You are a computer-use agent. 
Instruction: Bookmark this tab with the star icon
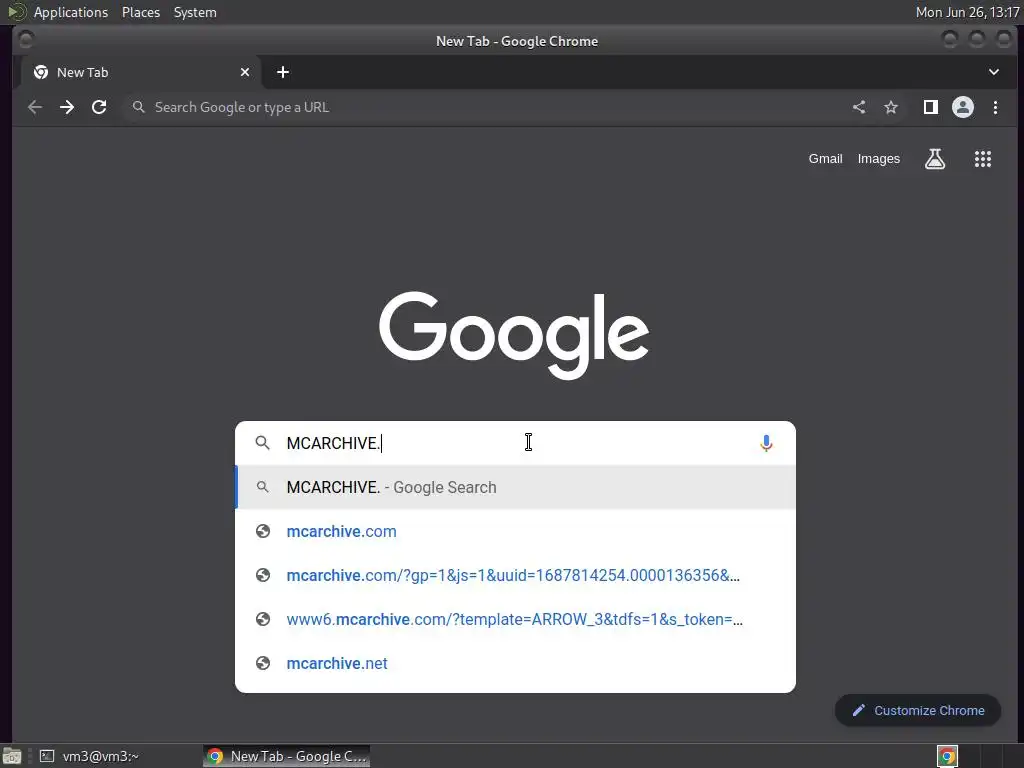click(x=891, y=107)
